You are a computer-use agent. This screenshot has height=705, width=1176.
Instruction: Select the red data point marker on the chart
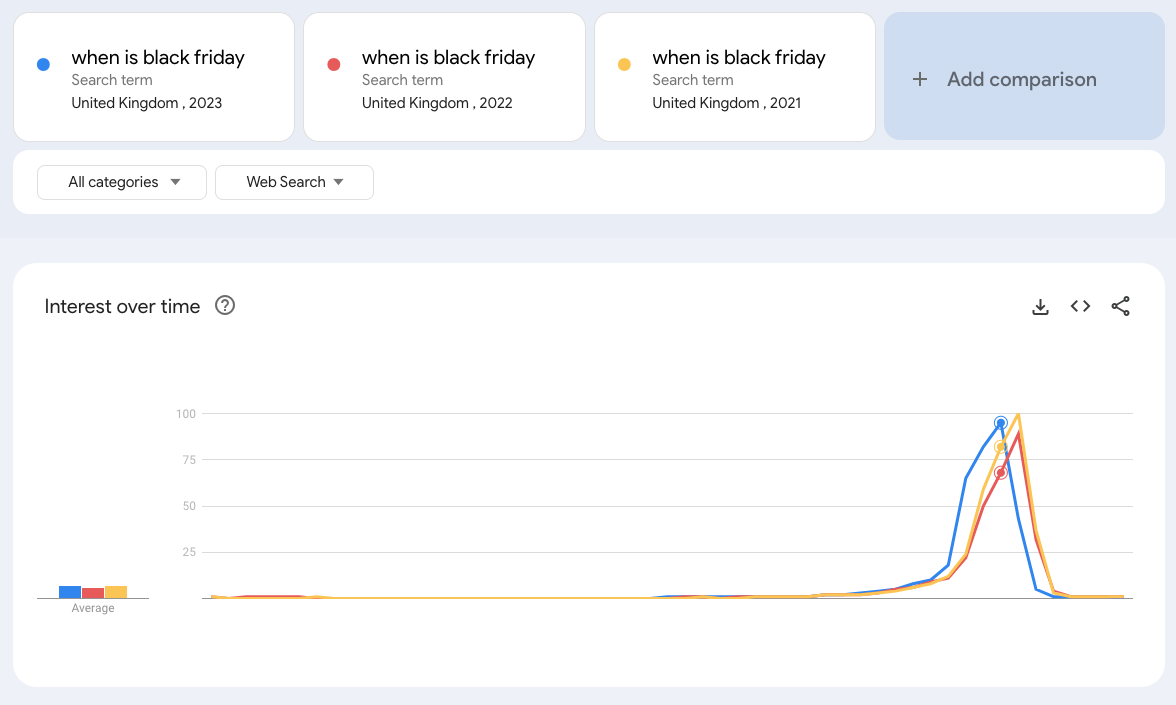[x=1001, y=472]
